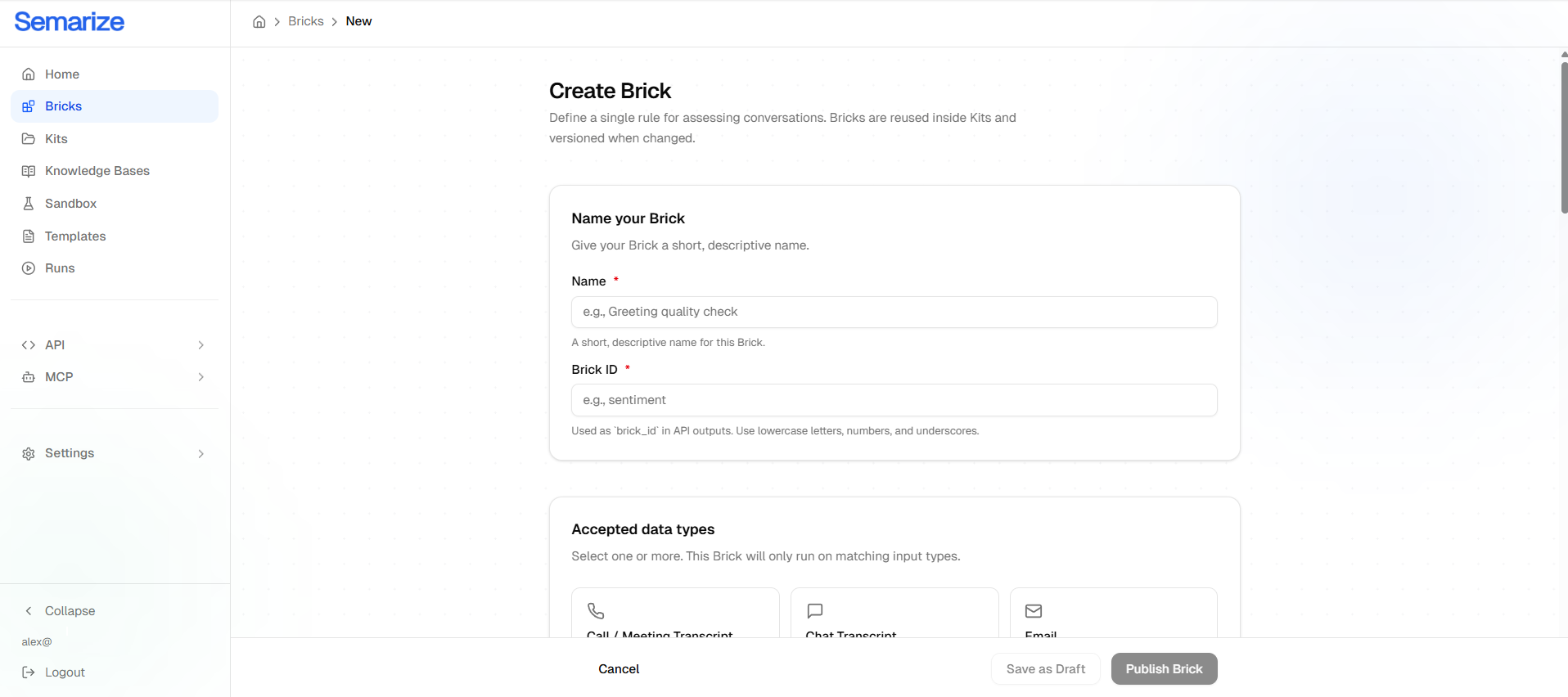Open the Knowledge Bases page
This screenshot has width=1568, height=697.
pyautogui.click(x=97, y=171)
